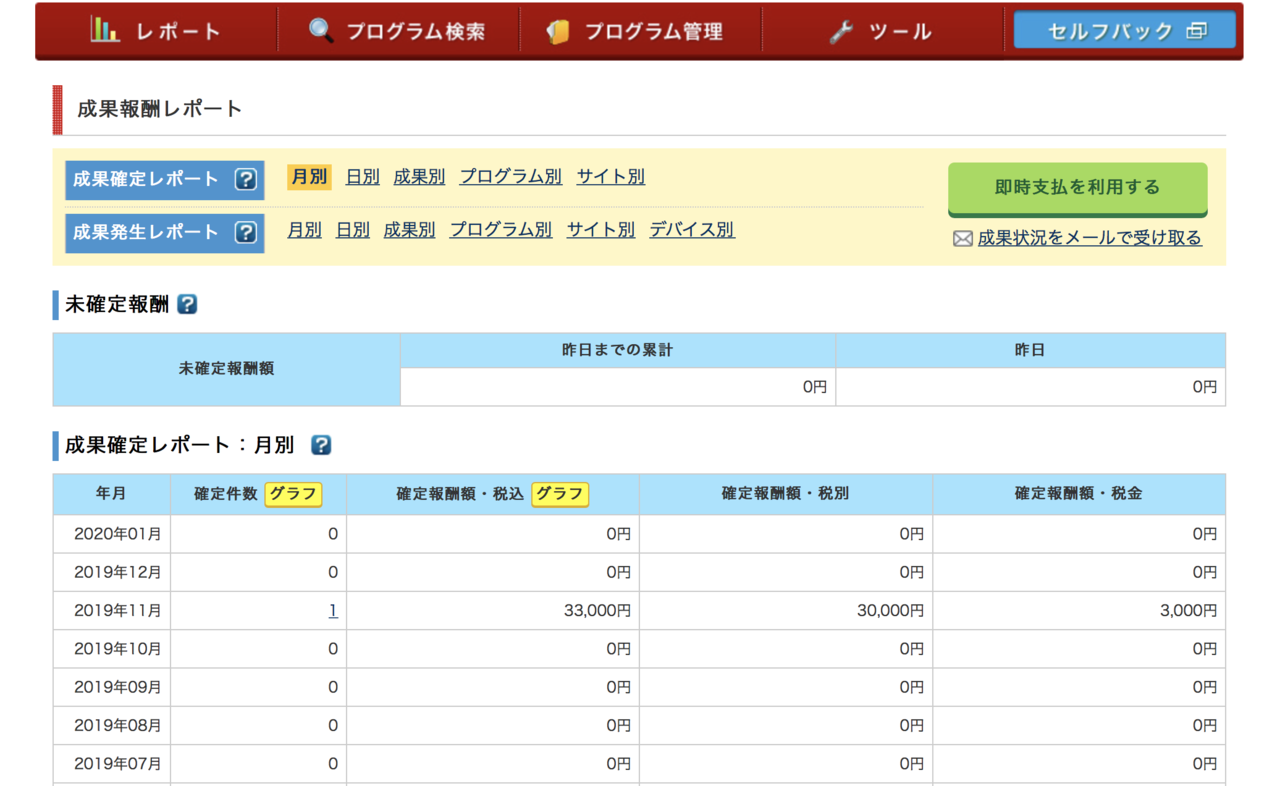Select 日別 in 成果確定レポート row
Viewport: 1280px width, 786px height.
[363, 177]
